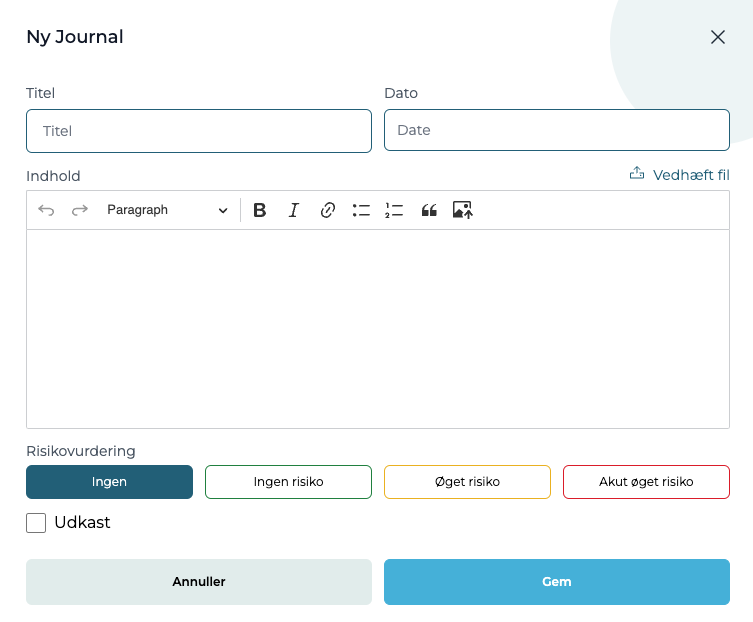Focus the Titel input field

tap(199, 131)
